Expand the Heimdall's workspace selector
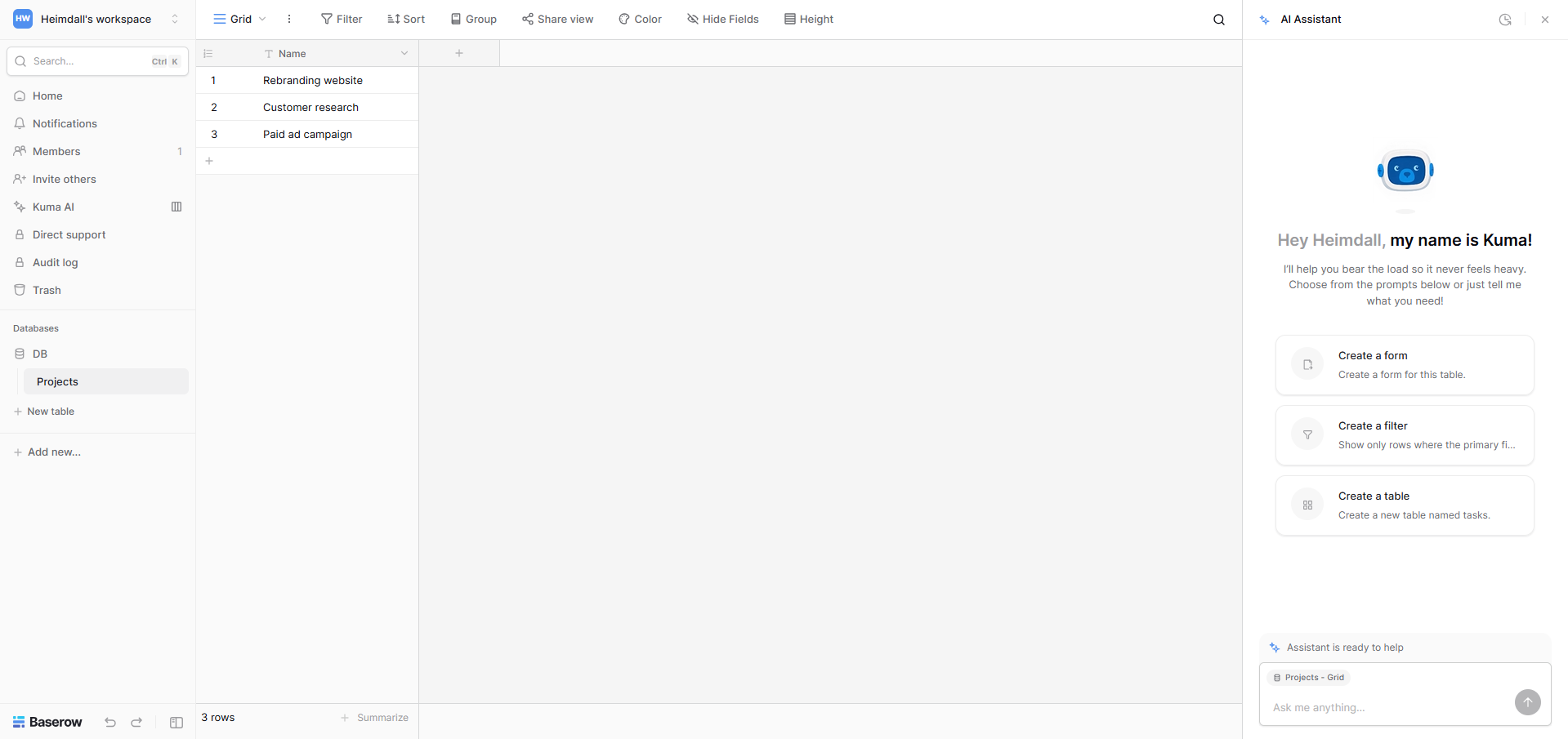Screen dimensions: 1568x739 point(175,19)
